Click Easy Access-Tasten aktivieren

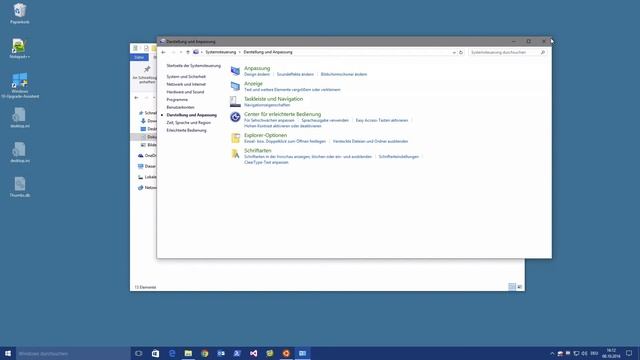point(382,120)
